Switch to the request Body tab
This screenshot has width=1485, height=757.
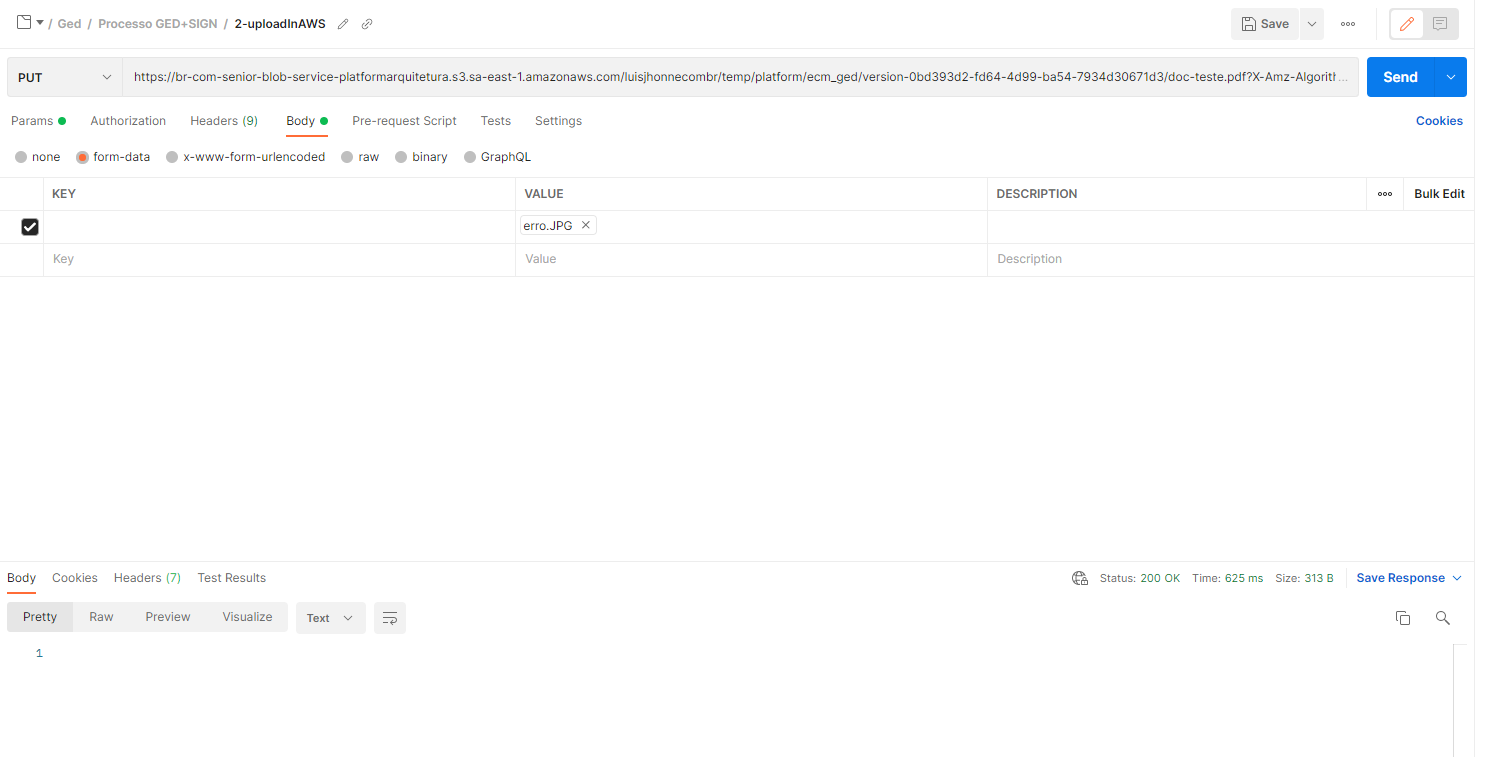307,121
